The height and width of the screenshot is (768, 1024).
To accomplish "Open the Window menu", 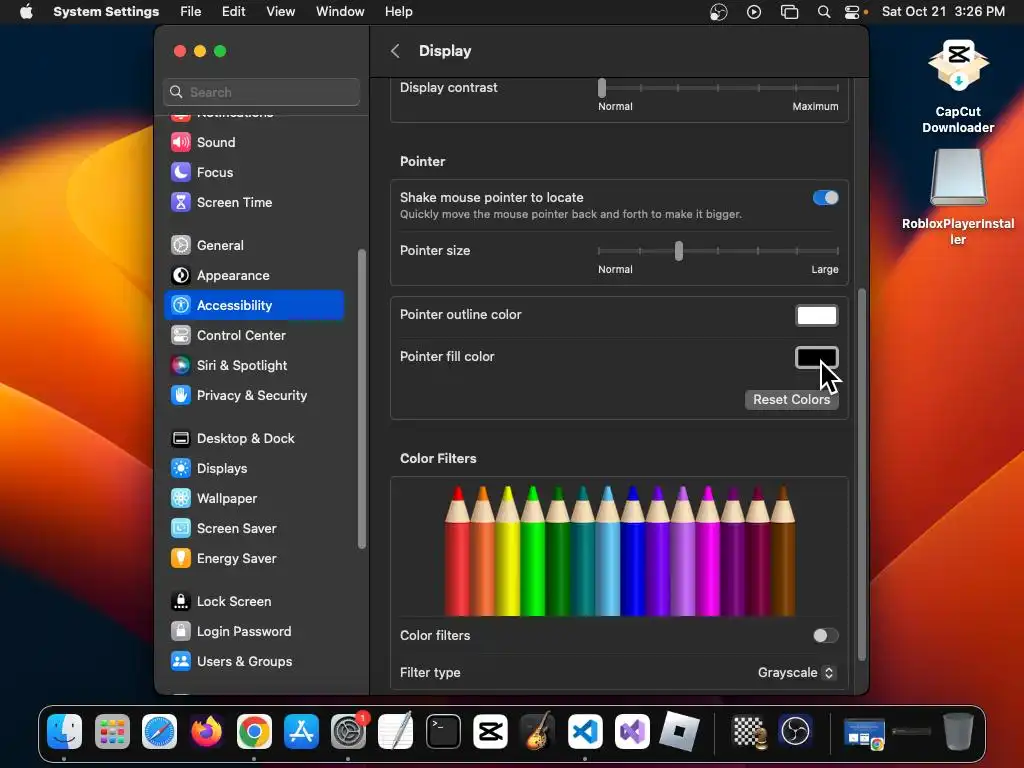I will 340,12.
